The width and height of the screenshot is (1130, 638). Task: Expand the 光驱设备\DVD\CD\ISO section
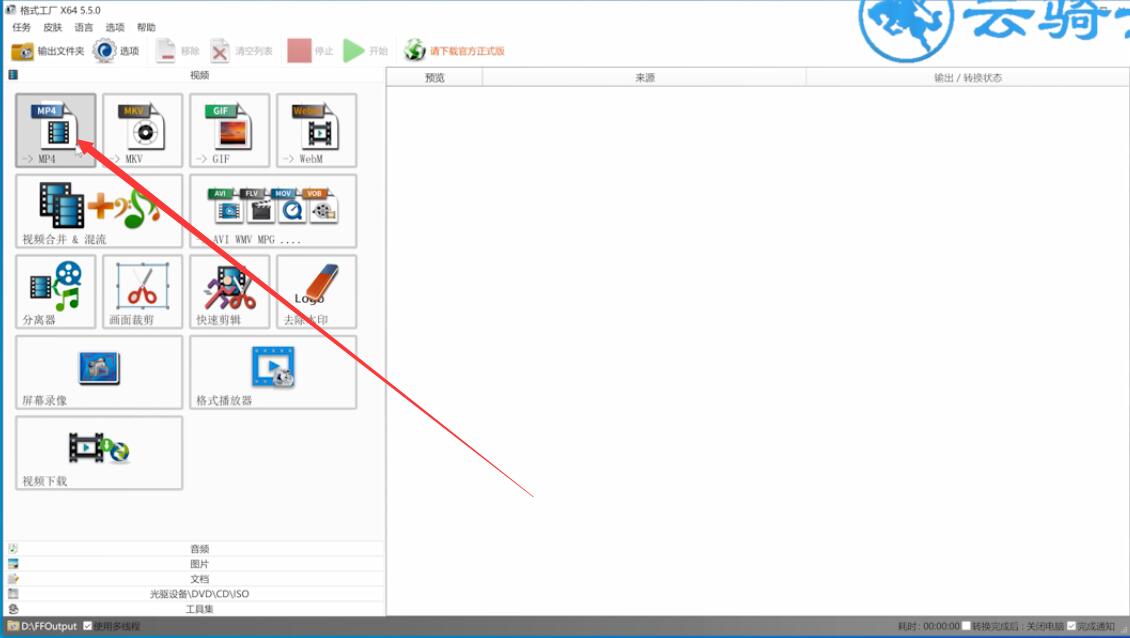click(195, 594)
